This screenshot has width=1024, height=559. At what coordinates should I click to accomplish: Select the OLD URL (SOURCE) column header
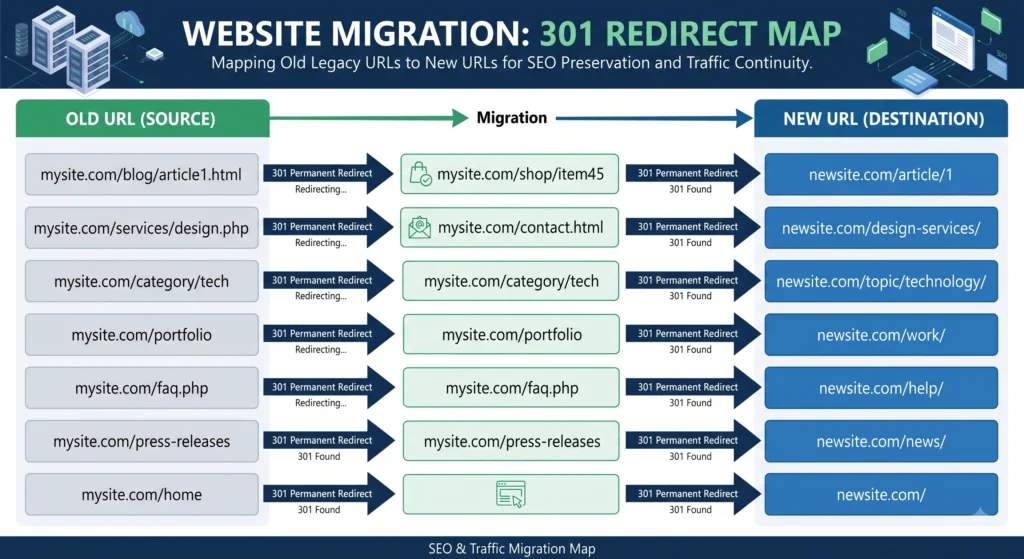pos(142,119)
